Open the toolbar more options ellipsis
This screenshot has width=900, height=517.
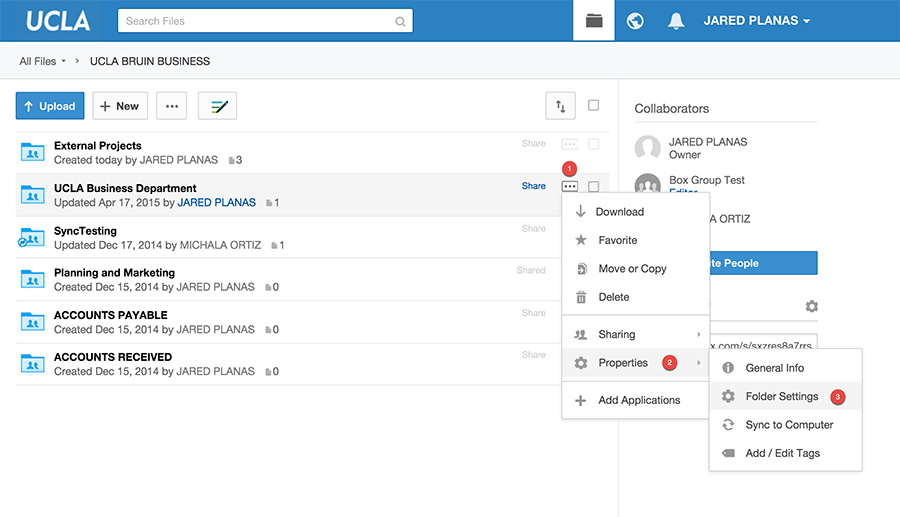pos(172,106)
